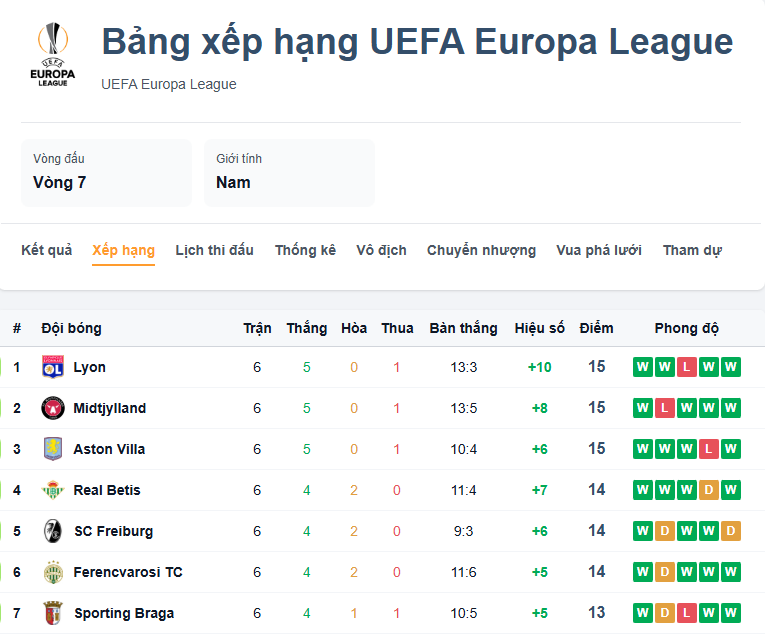Click the Real Betis club crest
This screenshot has width=765, height=637.
click(53, 490)
